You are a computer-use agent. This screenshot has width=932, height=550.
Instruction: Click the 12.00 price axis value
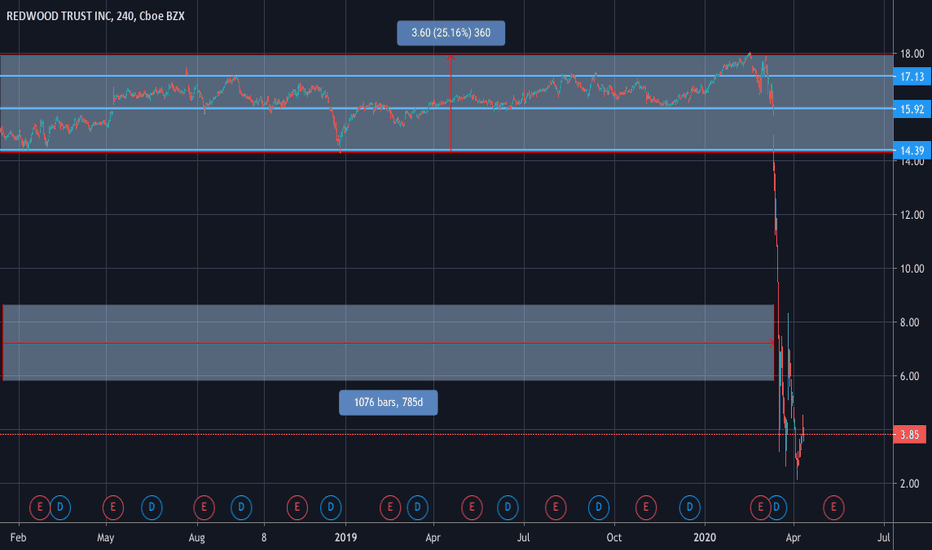[x=912, y=215]
